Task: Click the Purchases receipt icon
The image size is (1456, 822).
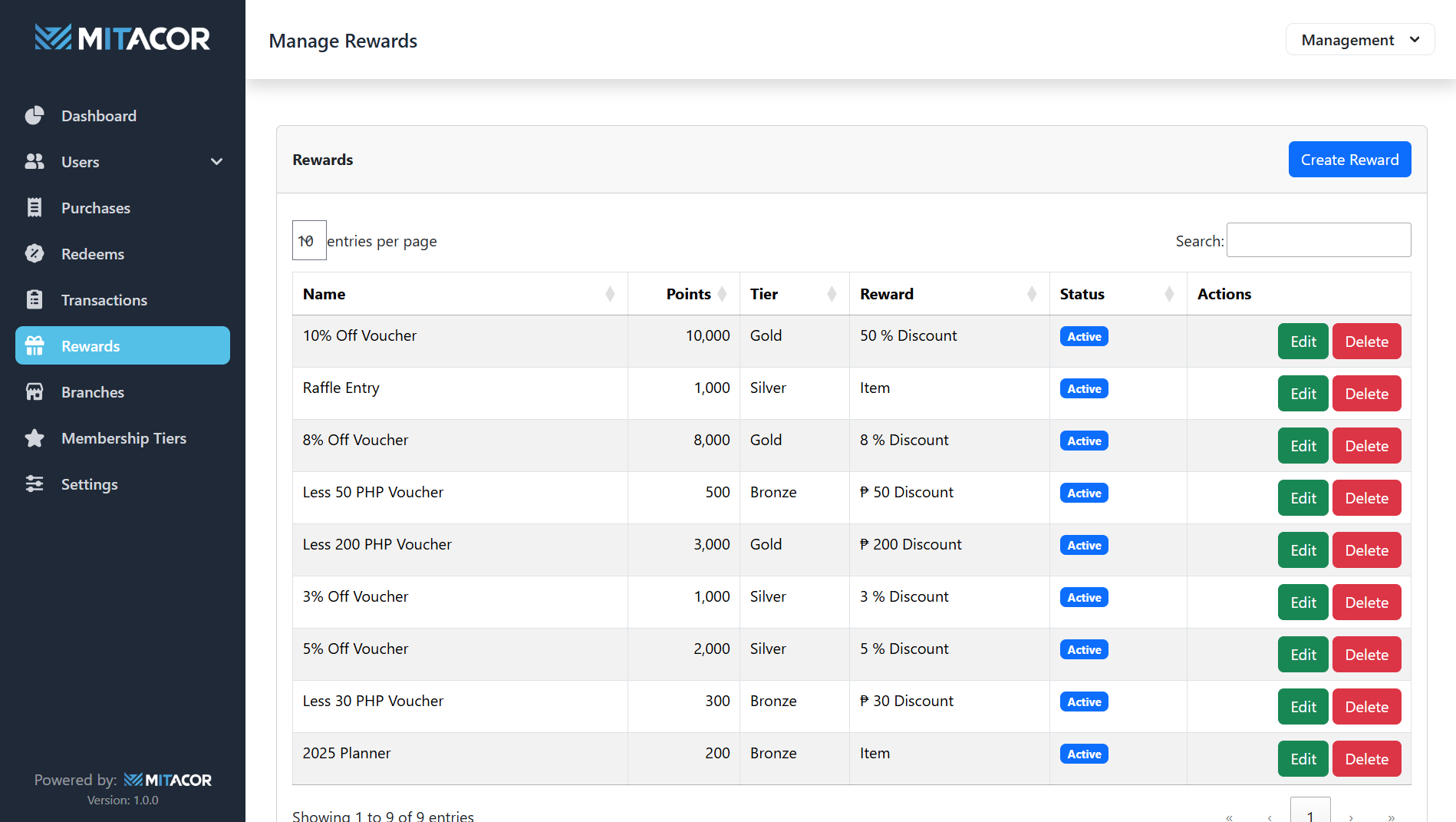Action: (35, 207)
